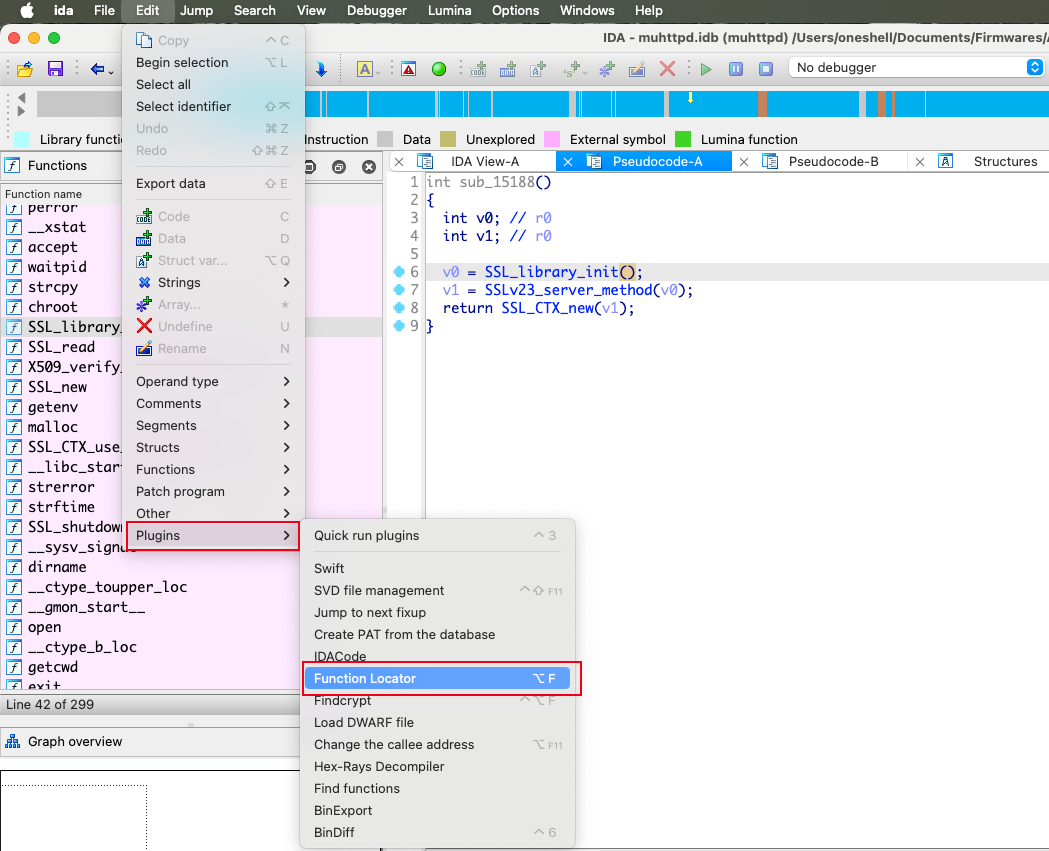Switch to Pseudocode-B tab
The width and height of the screenshot is (1049, 851).
(833, 161)
